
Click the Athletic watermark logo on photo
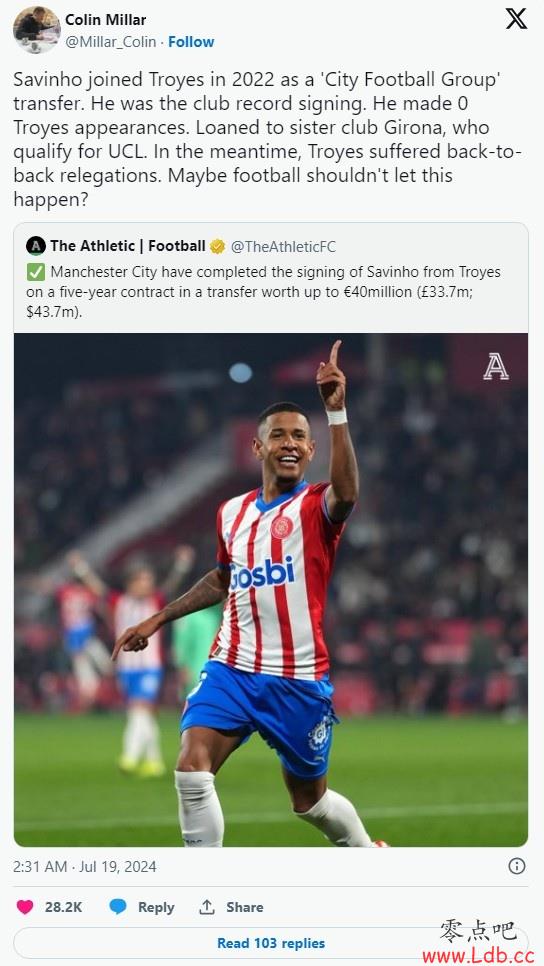click(496, 367)
